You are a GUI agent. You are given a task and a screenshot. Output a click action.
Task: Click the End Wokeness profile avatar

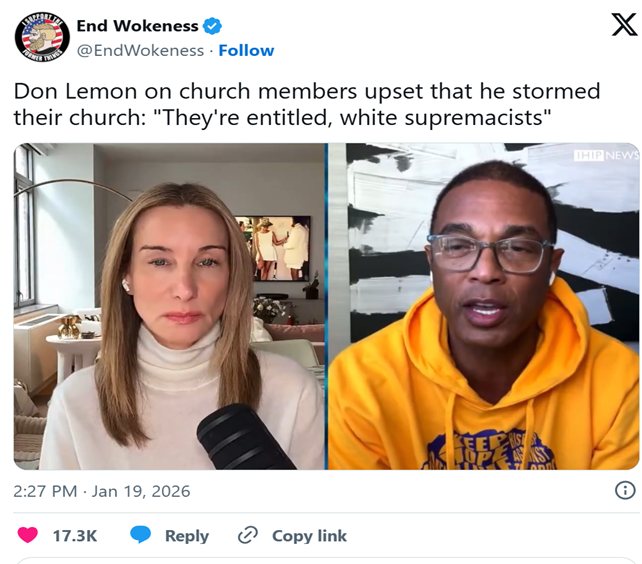tap(42, 38)
